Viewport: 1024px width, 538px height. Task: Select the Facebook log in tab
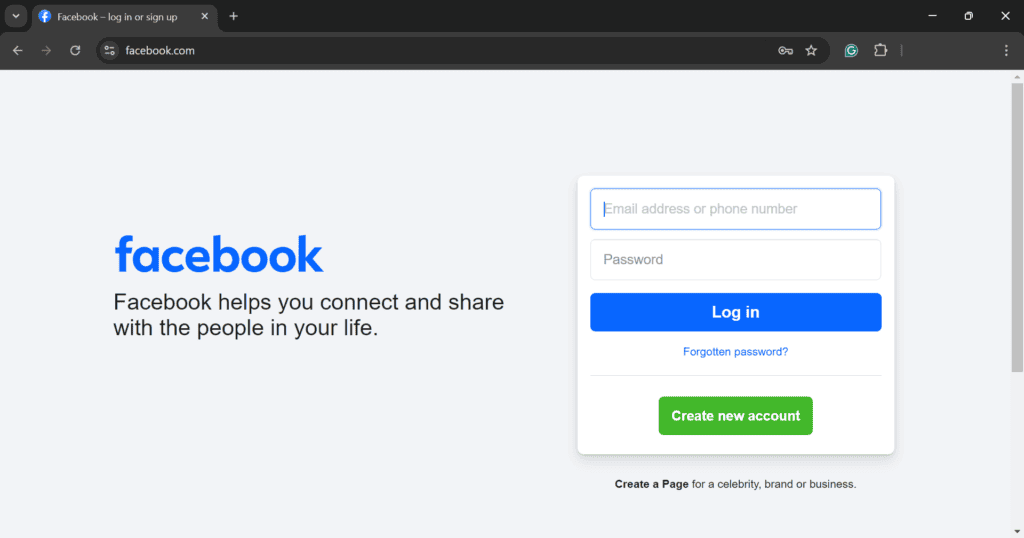pos(117,17)
